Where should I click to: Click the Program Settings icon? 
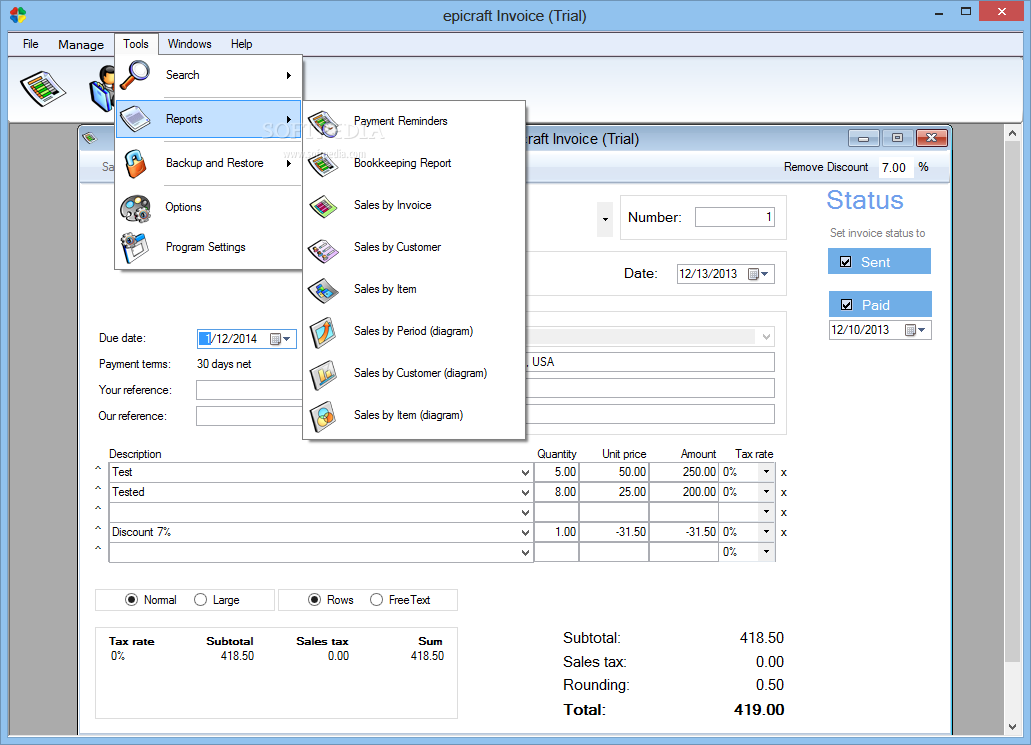(135, 247)
